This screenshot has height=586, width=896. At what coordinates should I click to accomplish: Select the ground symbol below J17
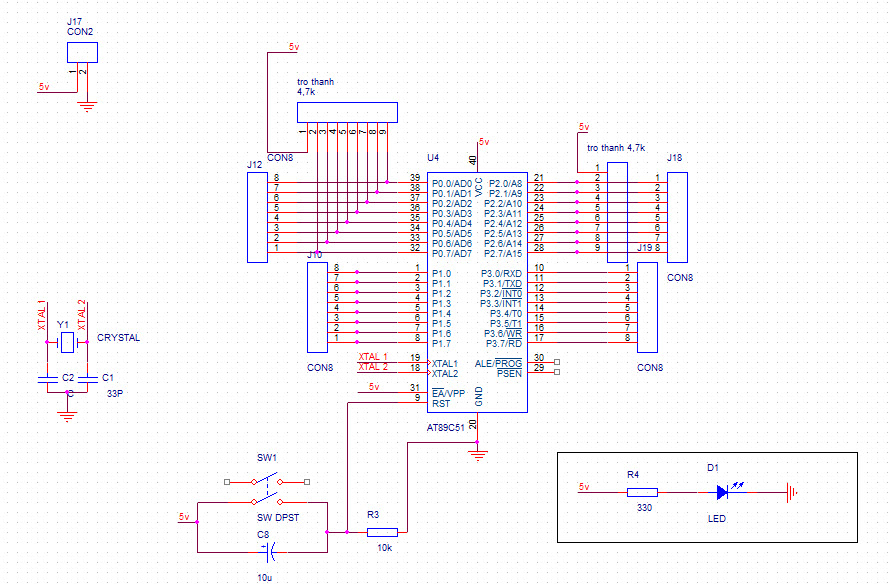[87, 107]
